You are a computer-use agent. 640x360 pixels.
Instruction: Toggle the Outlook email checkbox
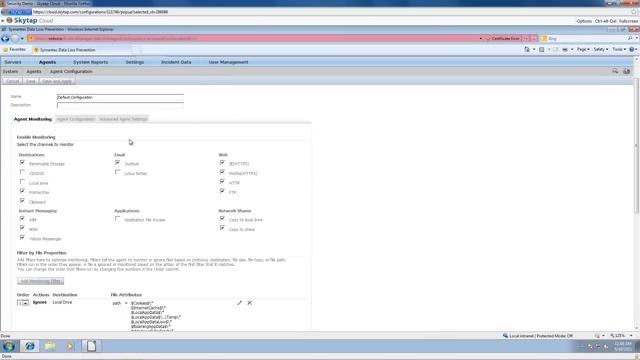click(118, 162)
